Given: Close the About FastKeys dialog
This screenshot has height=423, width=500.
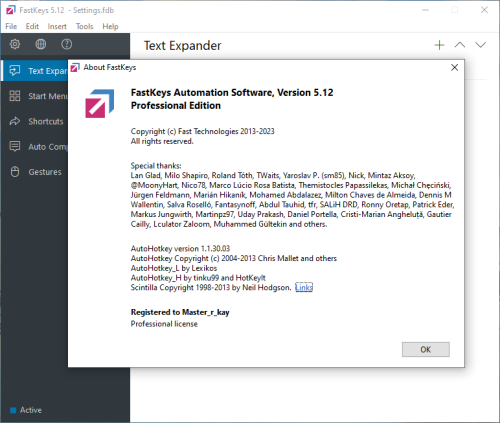Looking at the screenshot, I should coord(454,68).
